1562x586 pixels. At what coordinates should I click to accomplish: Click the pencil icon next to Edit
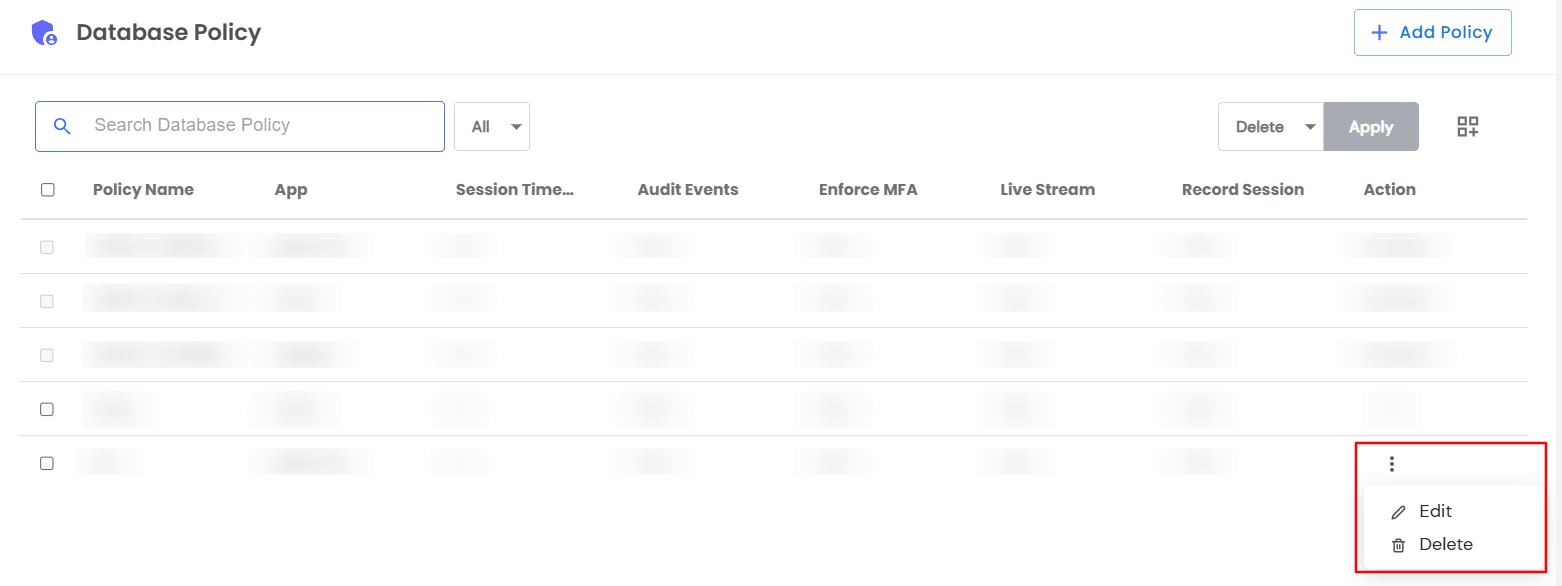[1398, 510]
